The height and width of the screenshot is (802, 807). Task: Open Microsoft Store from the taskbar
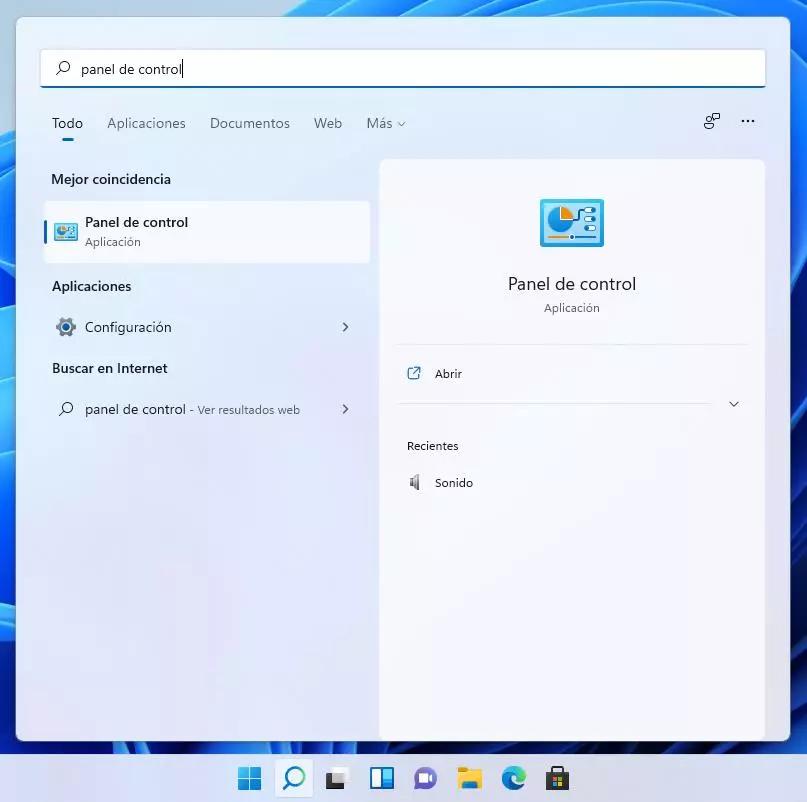[x=557, y=778]
